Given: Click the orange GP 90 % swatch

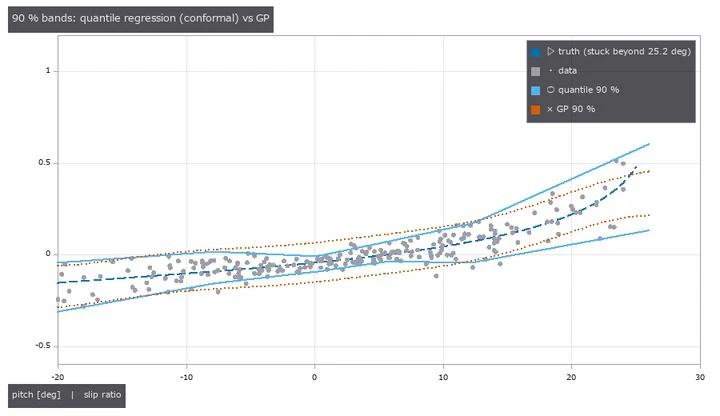Looking at the screenshot, I should coord(535,110).
